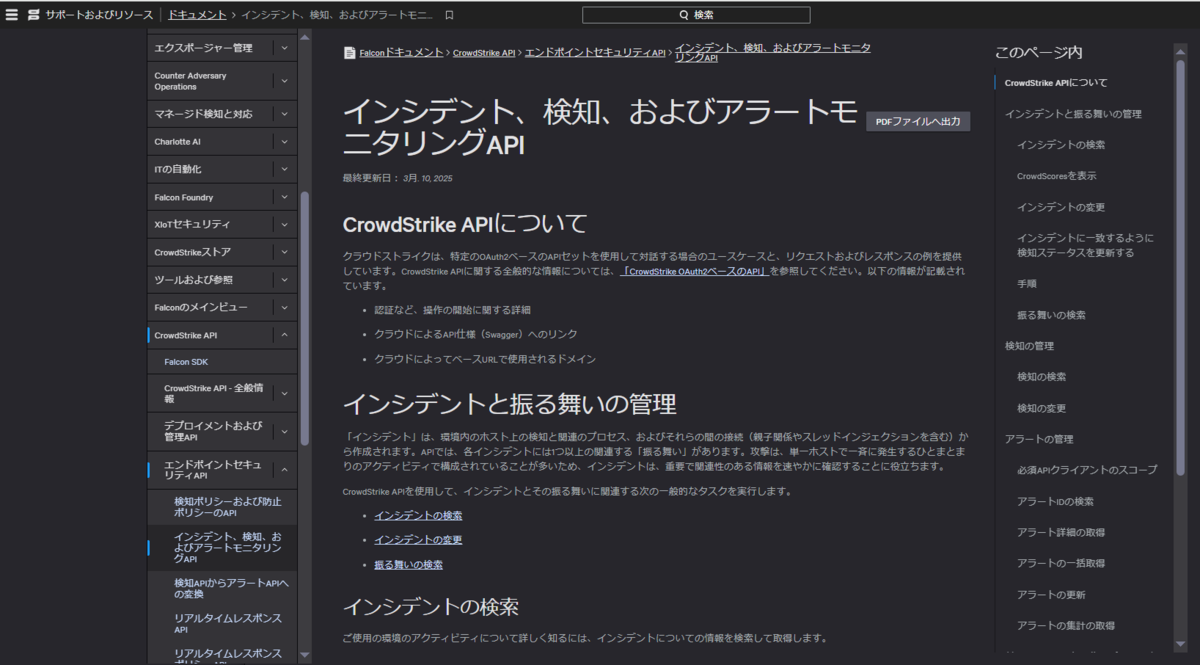The image size is (1200, 665).
Task: Expand ツールおよび参照 chevron
Action: point(284,279)
